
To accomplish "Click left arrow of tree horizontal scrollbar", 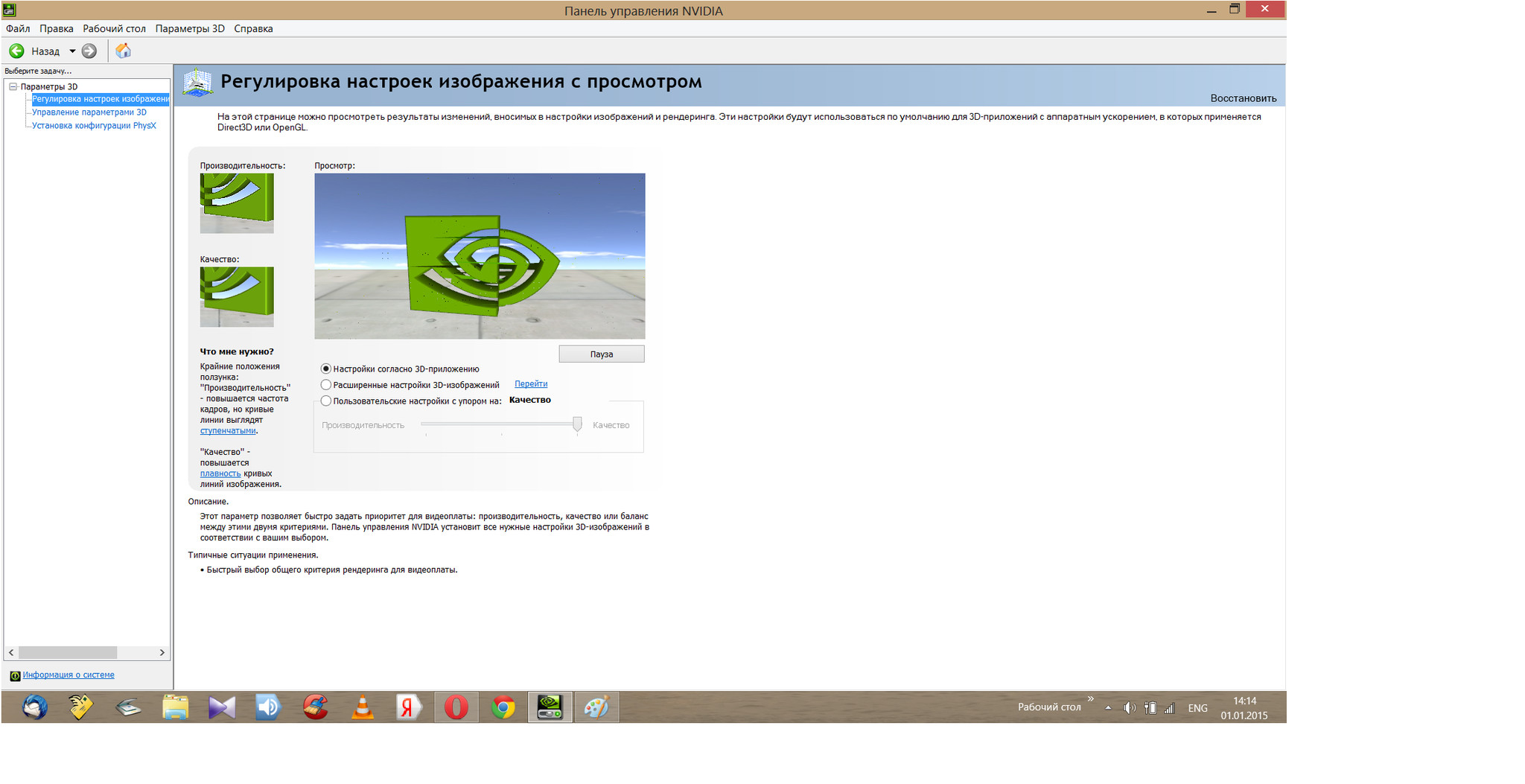I will tap(11, 652).
